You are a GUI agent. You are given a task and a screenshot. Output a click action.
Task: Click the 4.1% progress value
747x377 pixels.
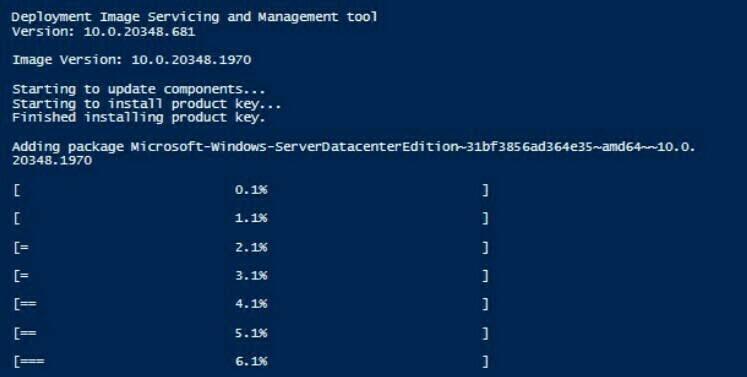251,304
